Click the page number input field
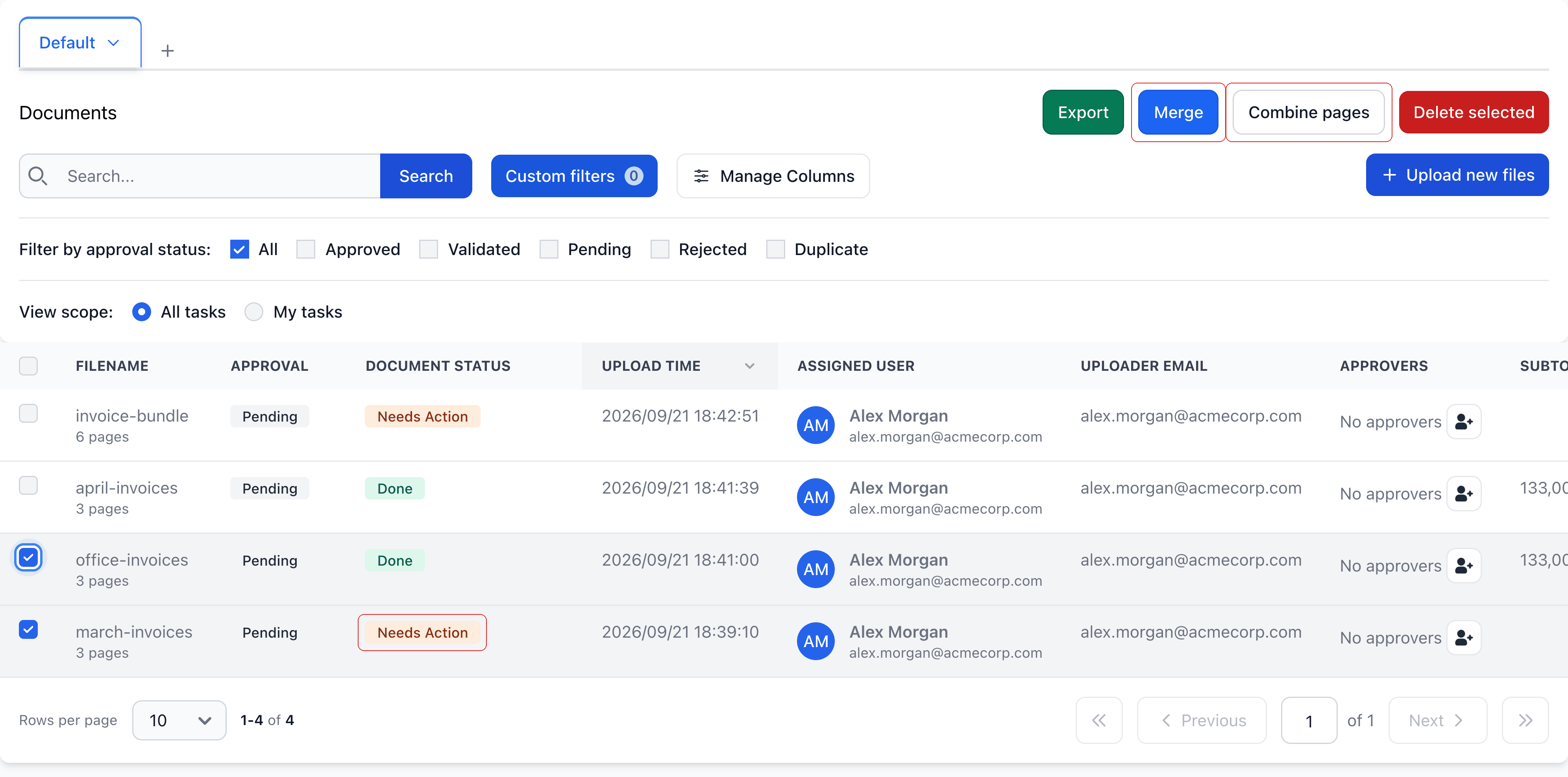 click(x=1309, y=720)
